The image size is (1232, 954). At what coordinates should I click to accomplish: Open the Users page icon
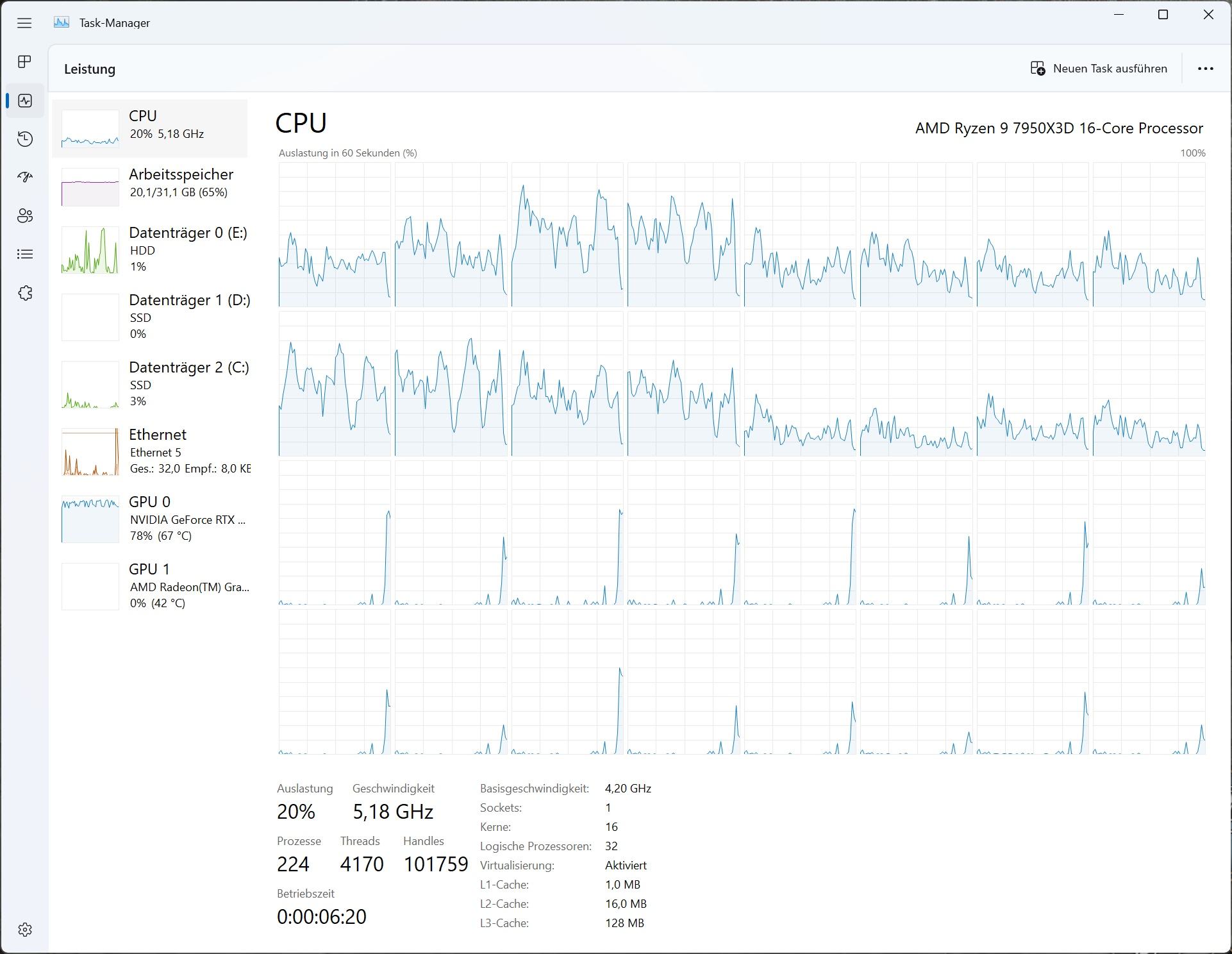click(25, 216)
